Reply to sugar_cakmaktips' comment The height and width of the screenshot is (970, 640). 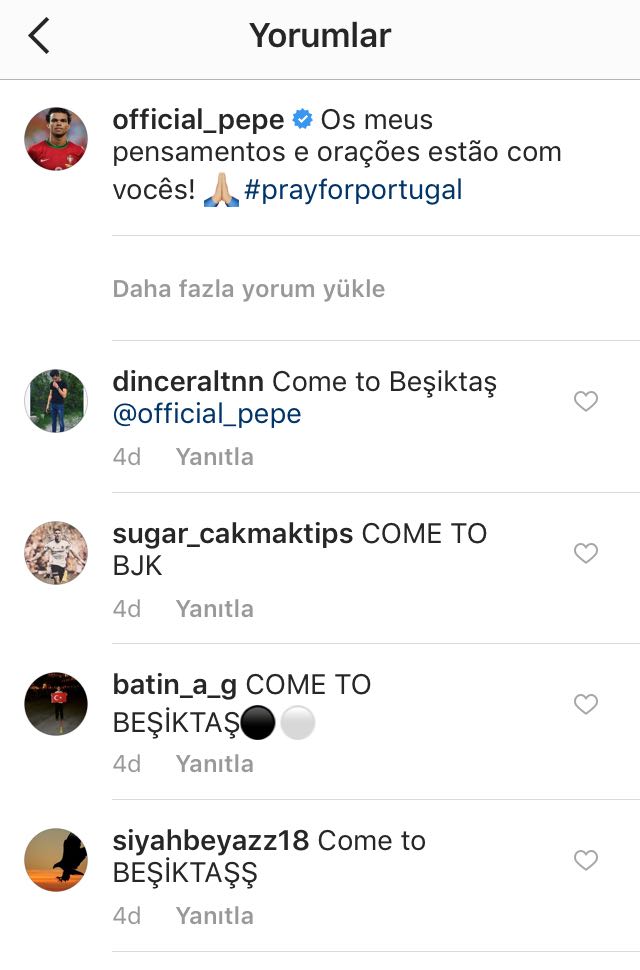215,609
